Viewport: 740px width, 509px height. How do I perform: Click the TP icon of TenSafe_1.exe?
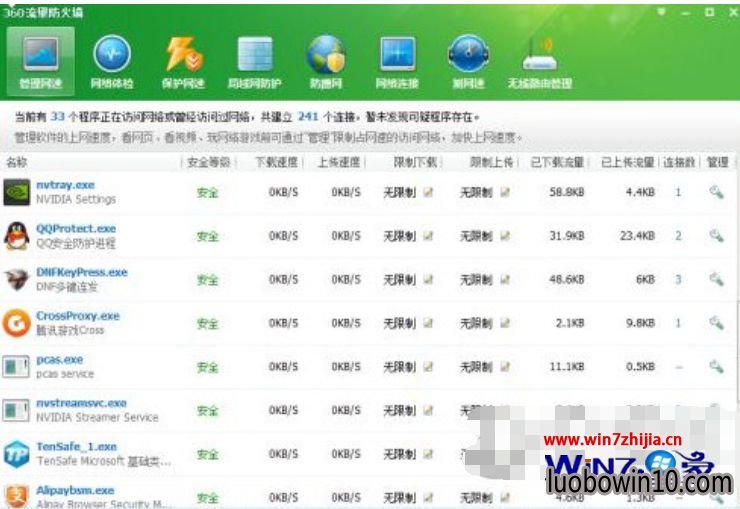point(17,454)
